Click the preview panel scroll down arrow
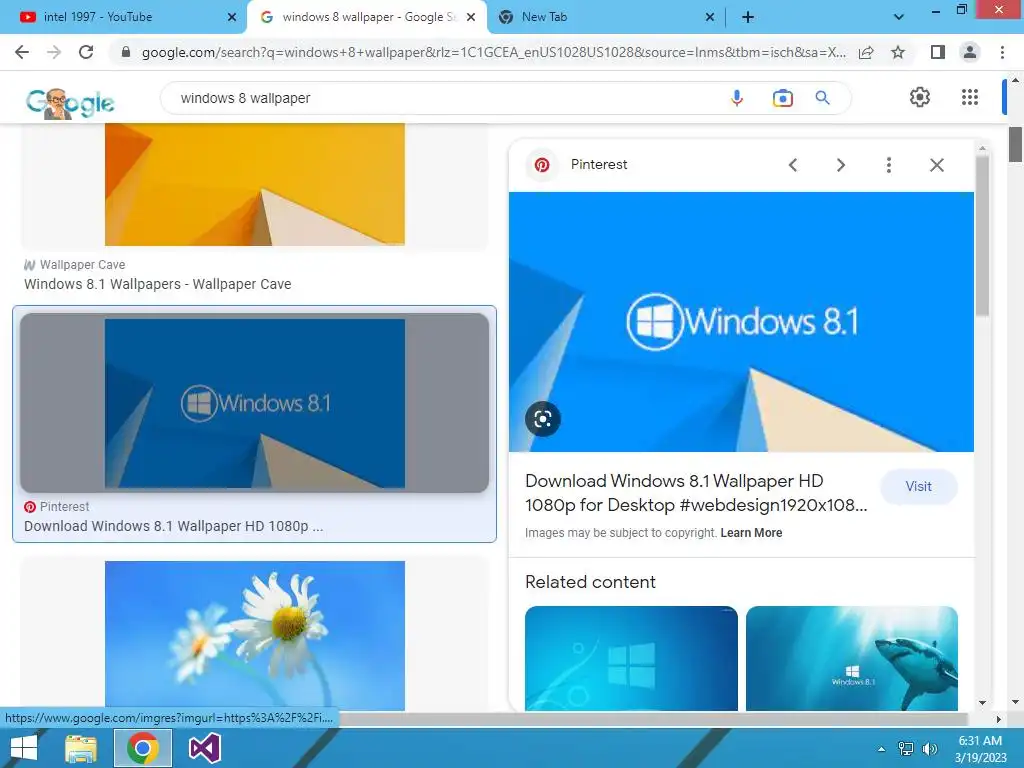Image resolution: width=1024 pixels, height=768 pixels. point(982,703)
